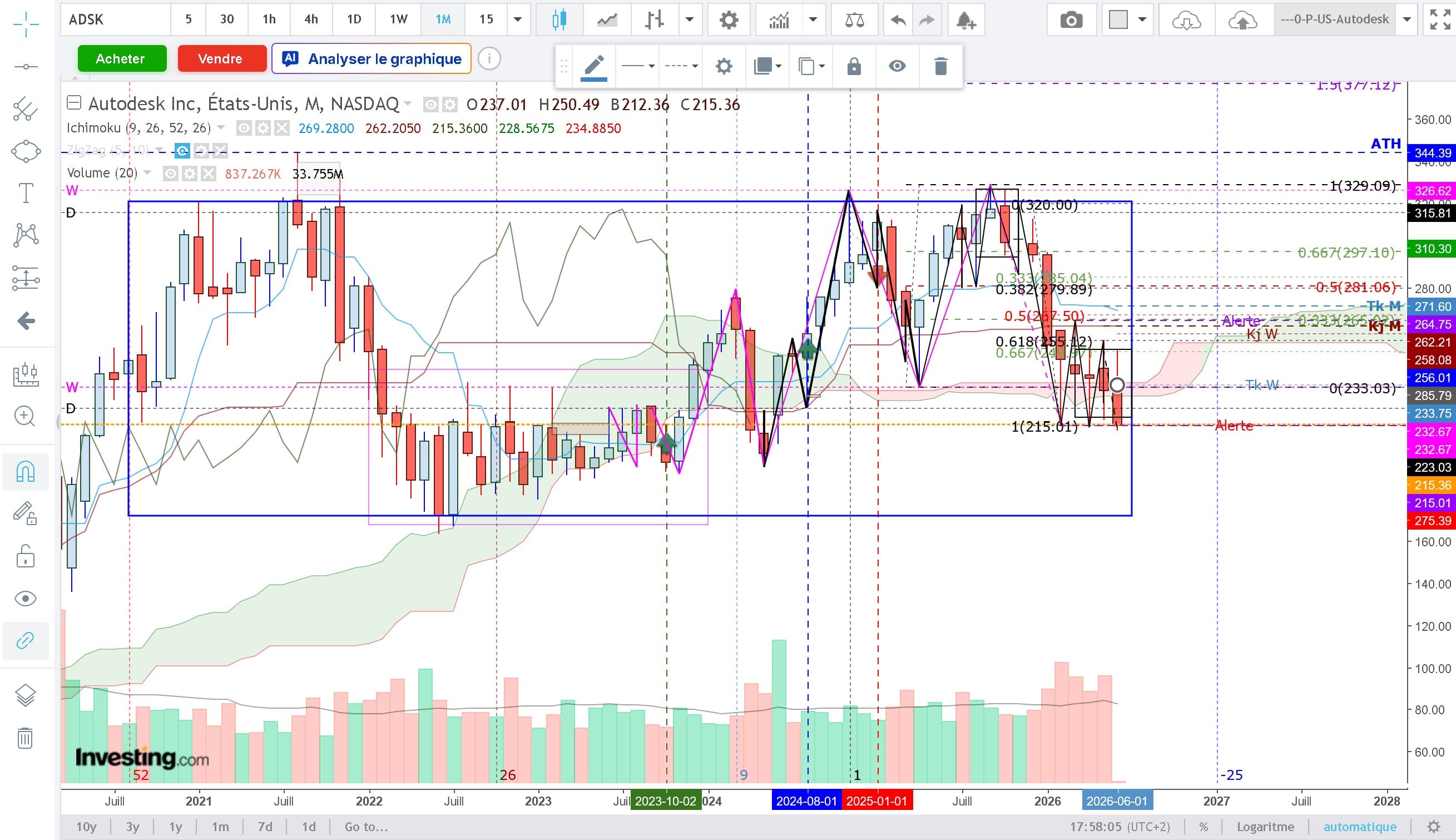Toggle magnet snap mode
1456x840 pixels.
click(26, 471)
